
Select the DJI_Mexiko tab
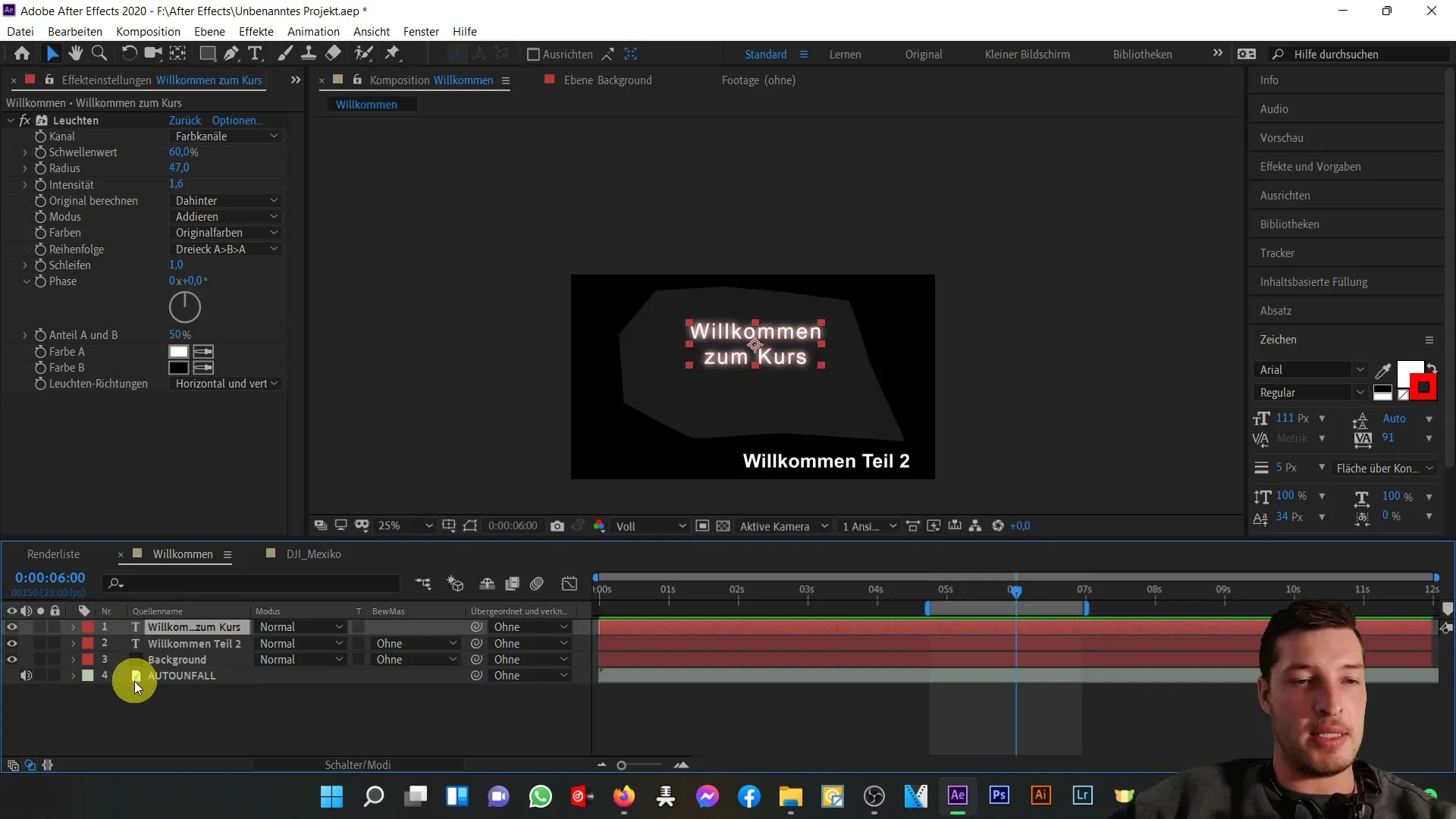[313, 554]
